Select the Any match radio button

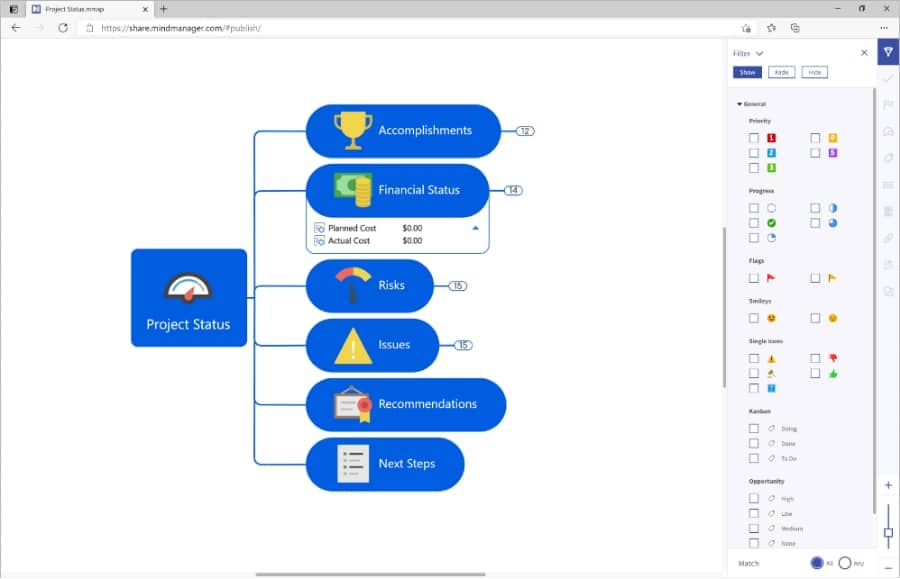click(845, 563)
